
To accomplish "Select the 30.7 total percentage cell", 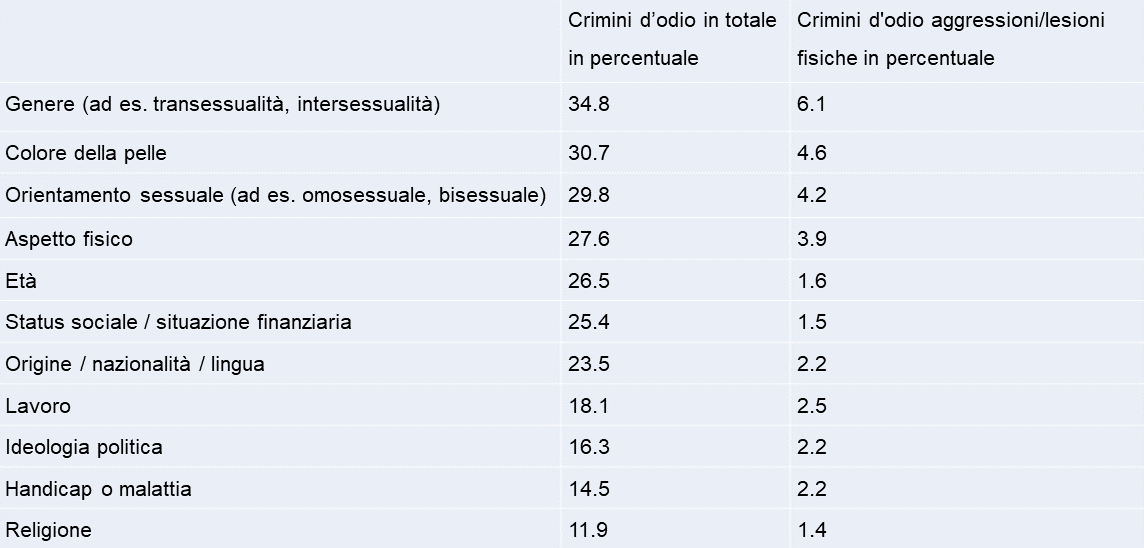I will [588, 154].
